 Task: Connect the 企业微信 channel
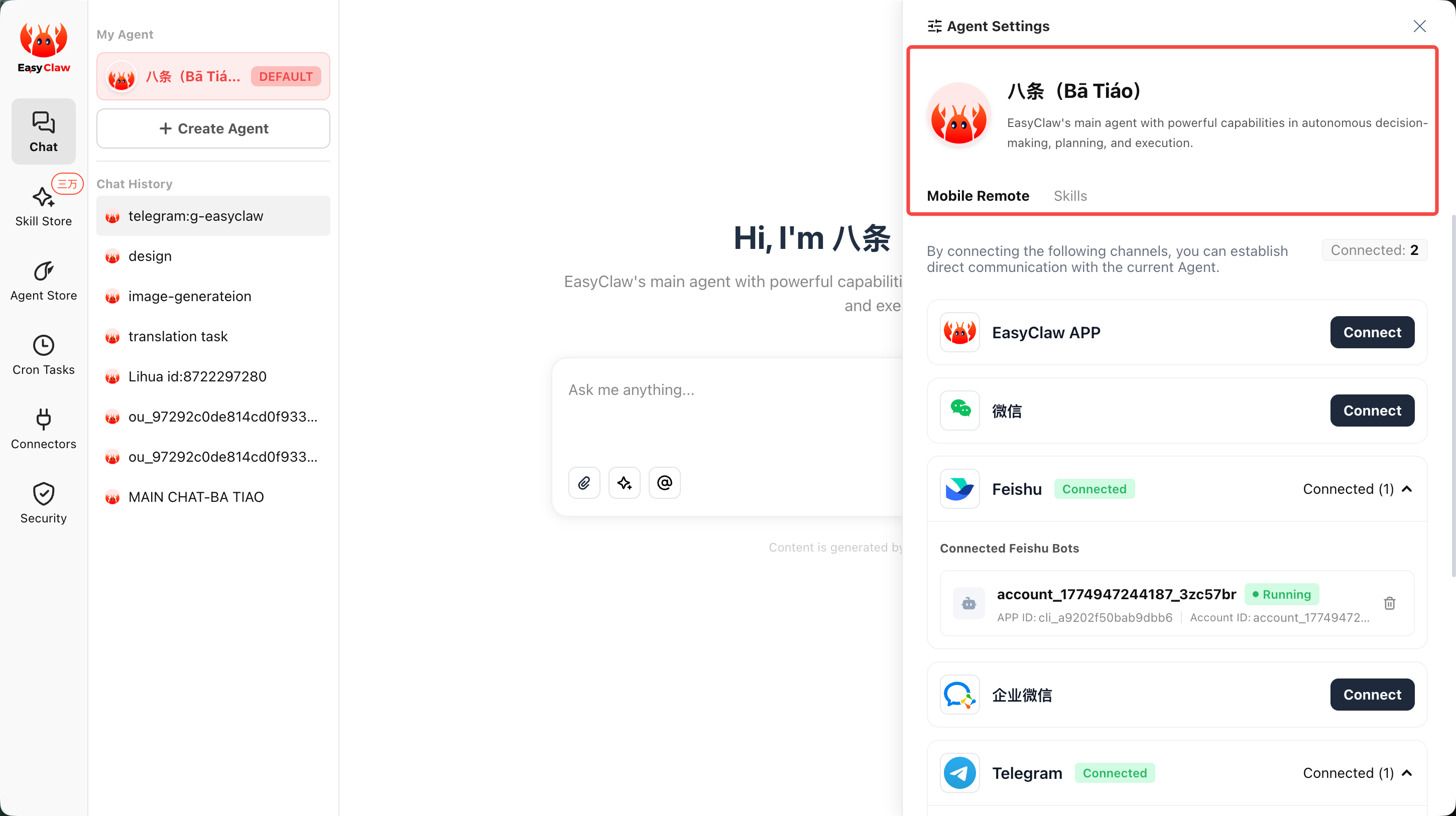tap(1372, 695)
